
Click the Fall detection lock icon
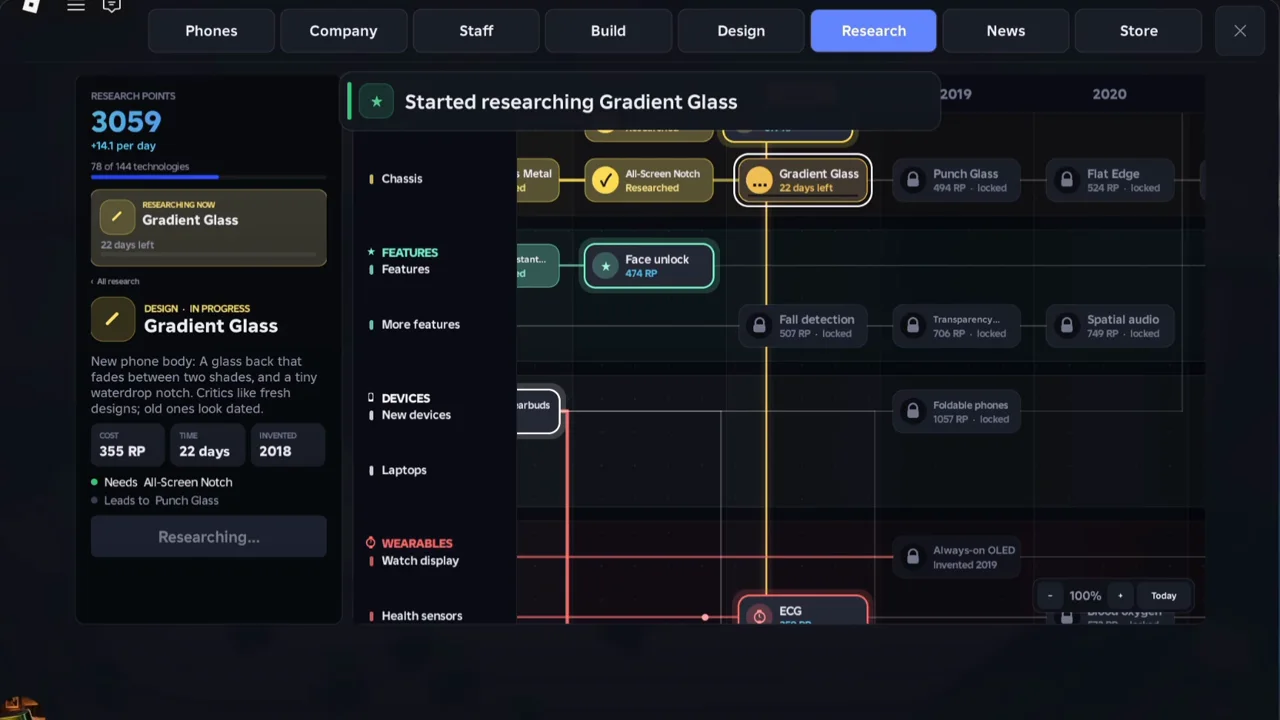click(x=759, y=326)
